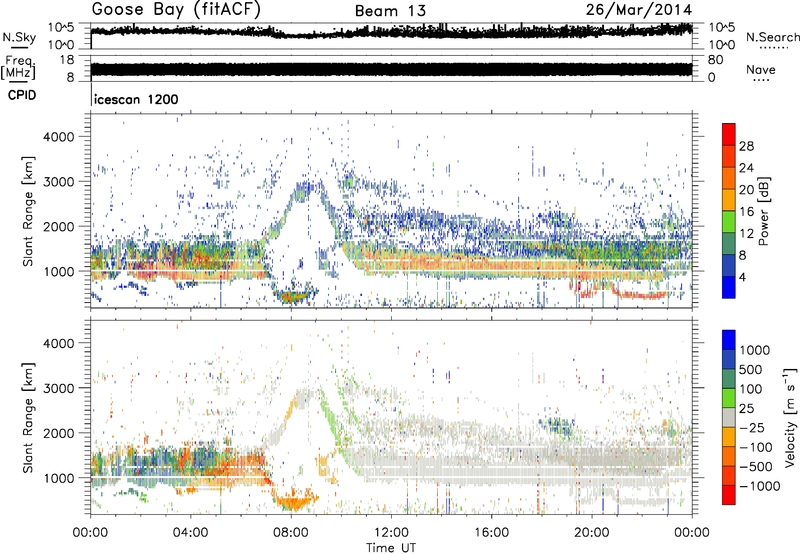Click the '16:00' time tick label

click(491, 533)
